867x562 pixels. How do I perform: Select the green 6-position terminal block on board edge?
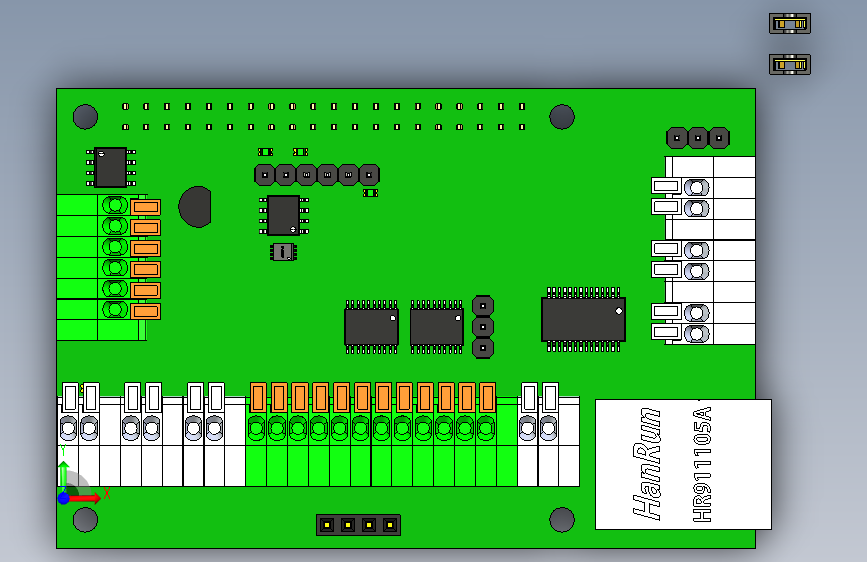(x=108, y=267)
